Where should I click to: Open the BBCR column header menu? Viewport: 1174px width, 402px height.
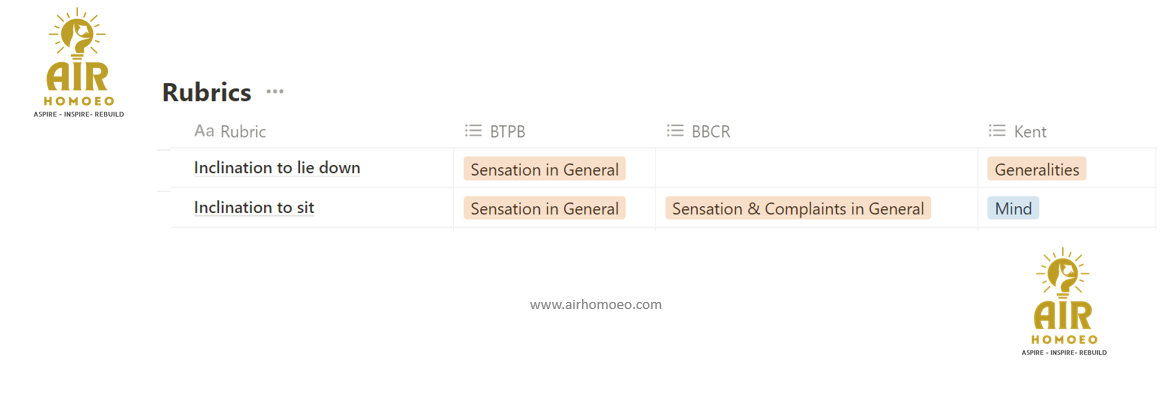(710, 131)
